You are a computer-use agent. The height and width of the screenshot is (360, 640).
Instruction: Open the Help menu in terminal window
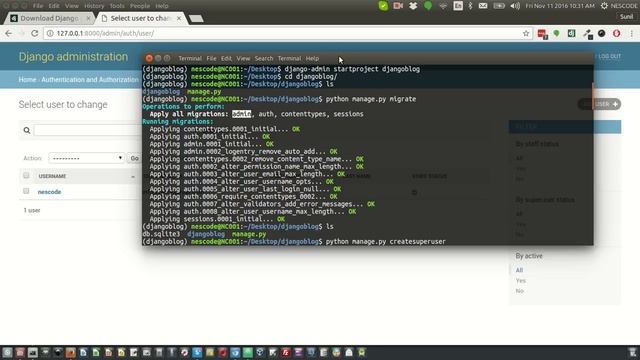pyautogui.click(x=312, y=58)
